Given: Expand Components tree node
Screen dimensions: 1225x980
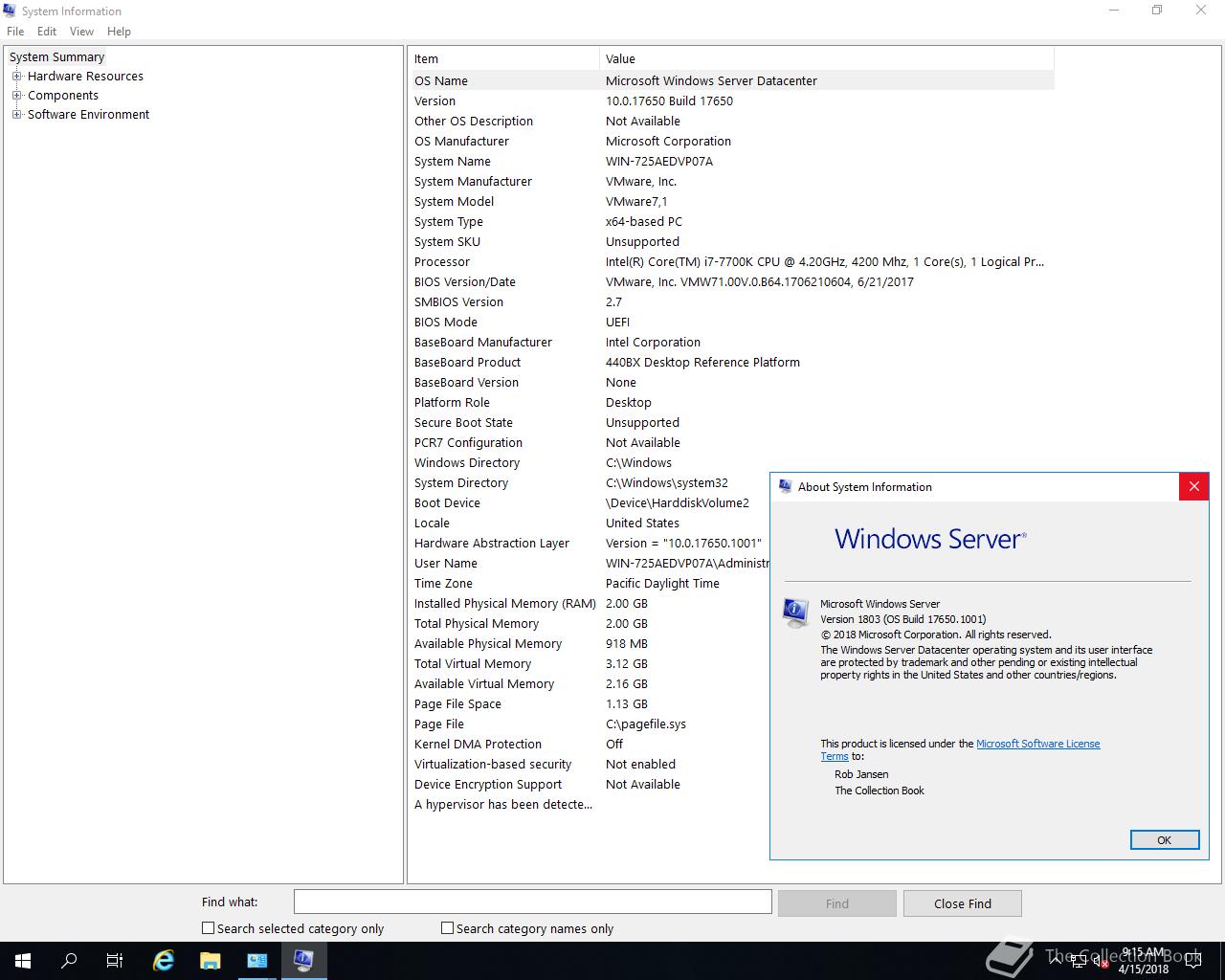Looking at the screenshot, I should (x=16, y=96).
